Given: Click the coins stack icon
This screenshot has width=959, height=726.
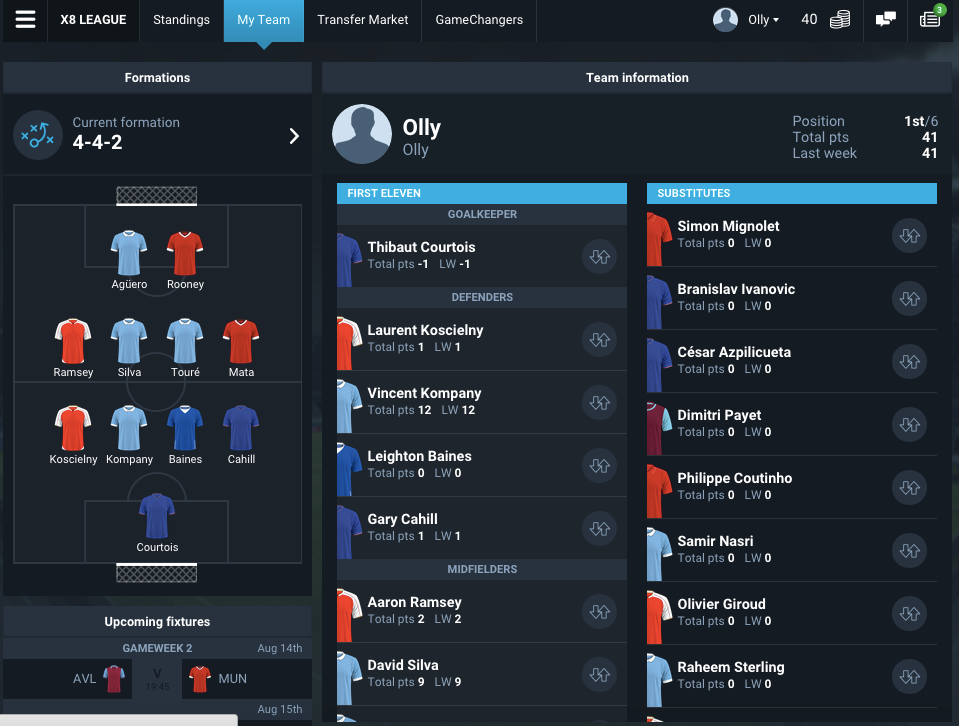Looking at the screenshot, I should (x=840, y=20).
